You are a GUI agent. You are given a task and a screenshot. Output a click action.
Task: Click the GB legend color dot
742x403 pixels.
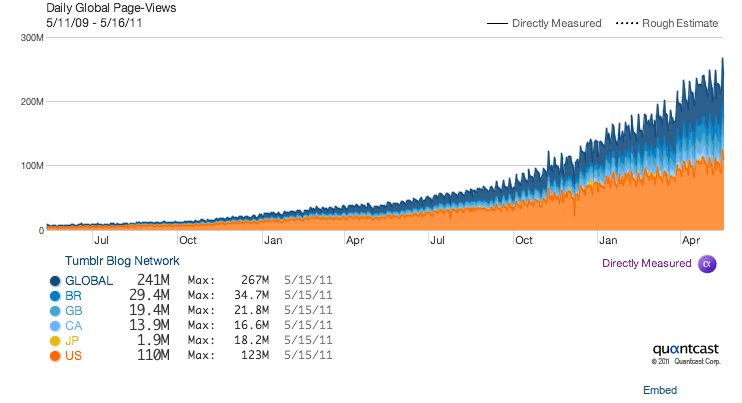54,311
